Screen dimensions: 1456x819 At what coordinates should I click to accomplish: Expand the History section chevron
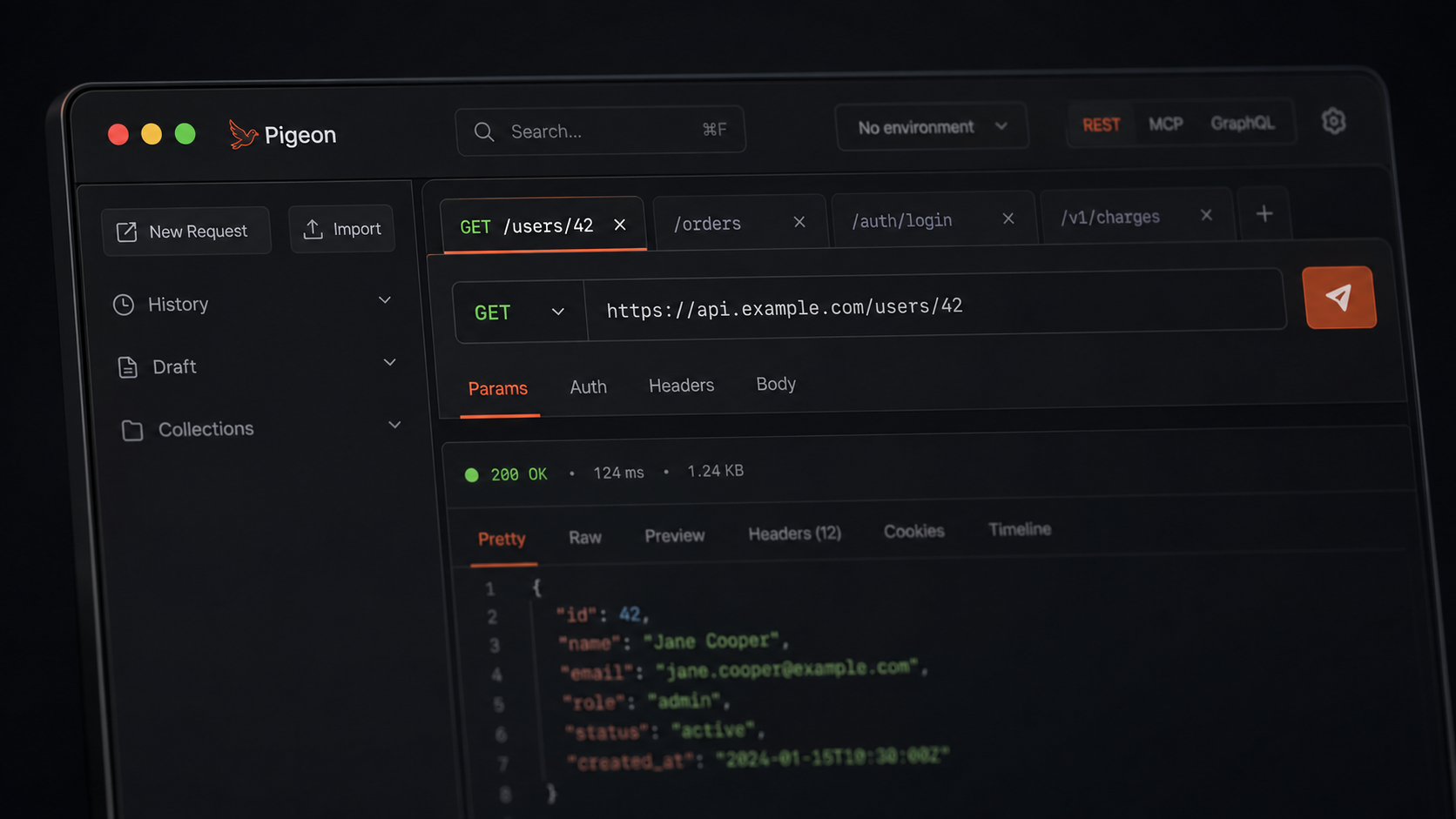[x=385, y=300]
